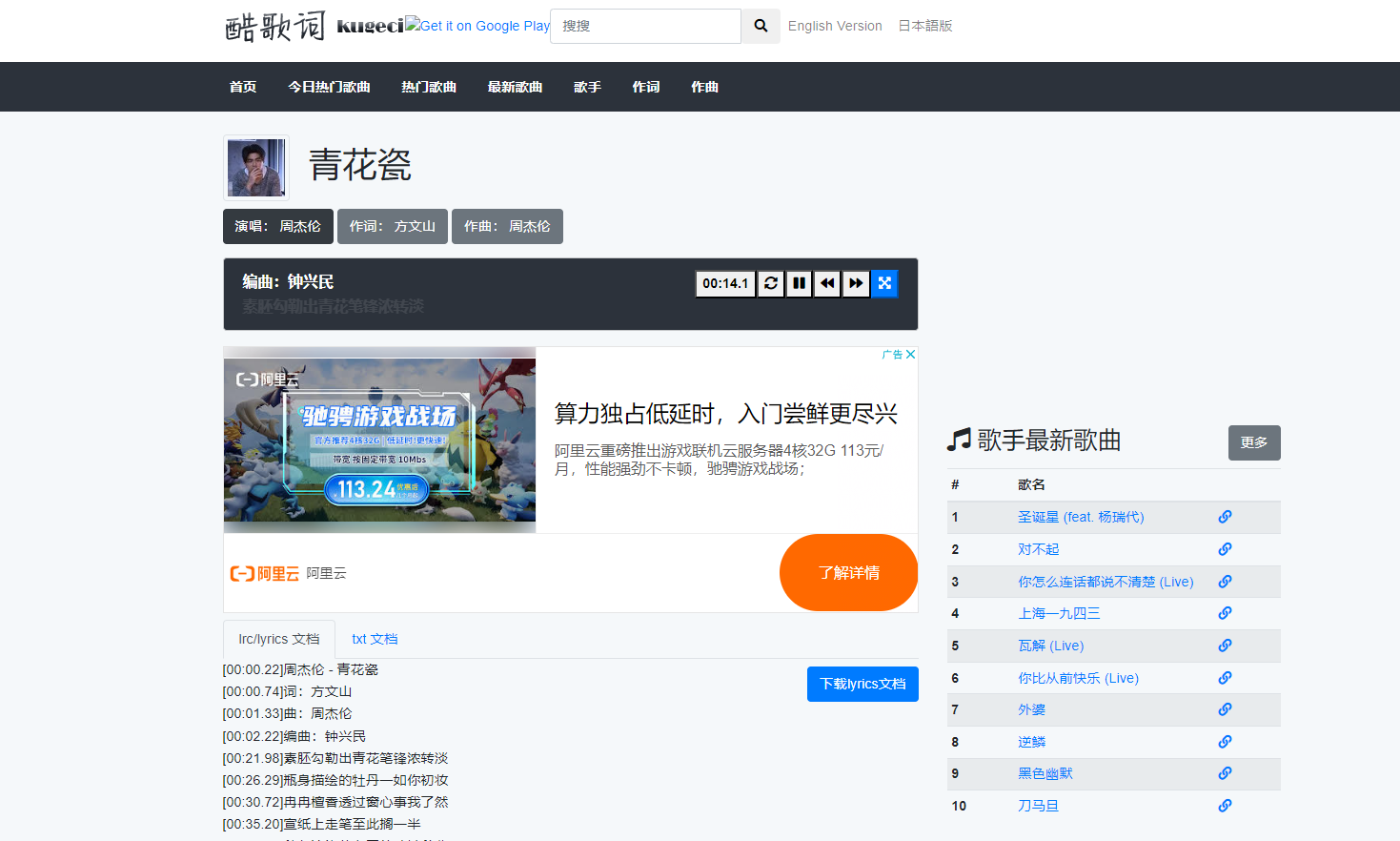Rewind the lyrics playback
This screenshot has height=841, width=1400.
pyautogui.click(x=828, y=283)
